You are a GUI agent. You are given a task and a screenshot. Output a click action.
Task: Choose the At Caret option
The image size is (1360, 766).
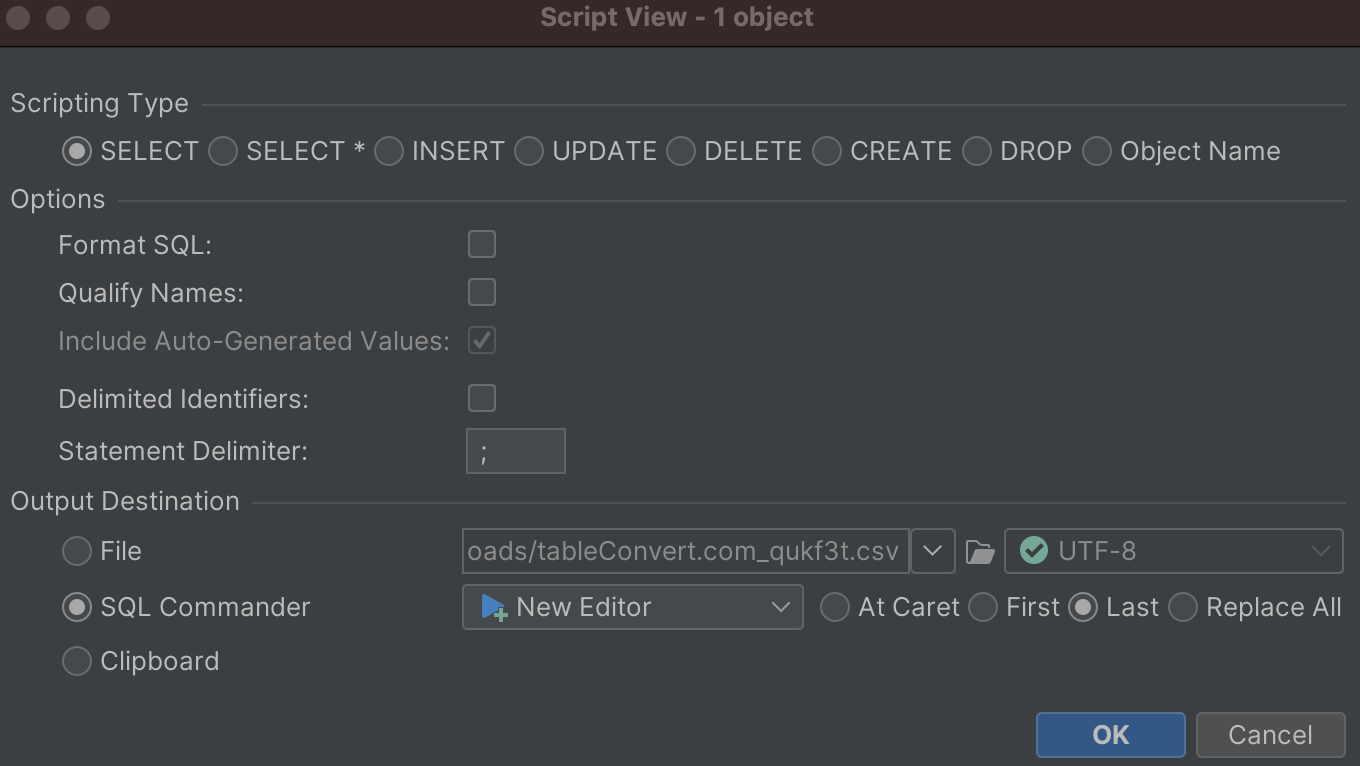pyautogui.click(x=835, y=607)
